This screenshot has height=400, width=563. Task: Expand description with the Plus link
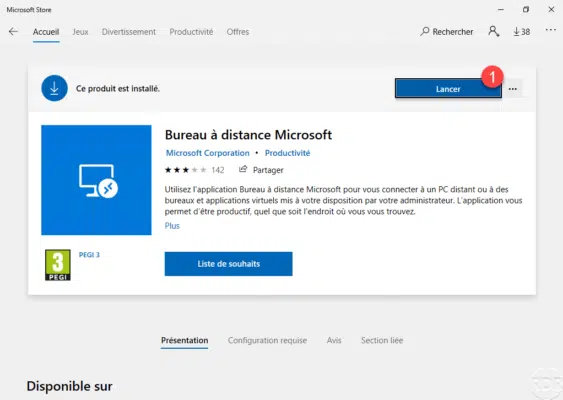172,226
